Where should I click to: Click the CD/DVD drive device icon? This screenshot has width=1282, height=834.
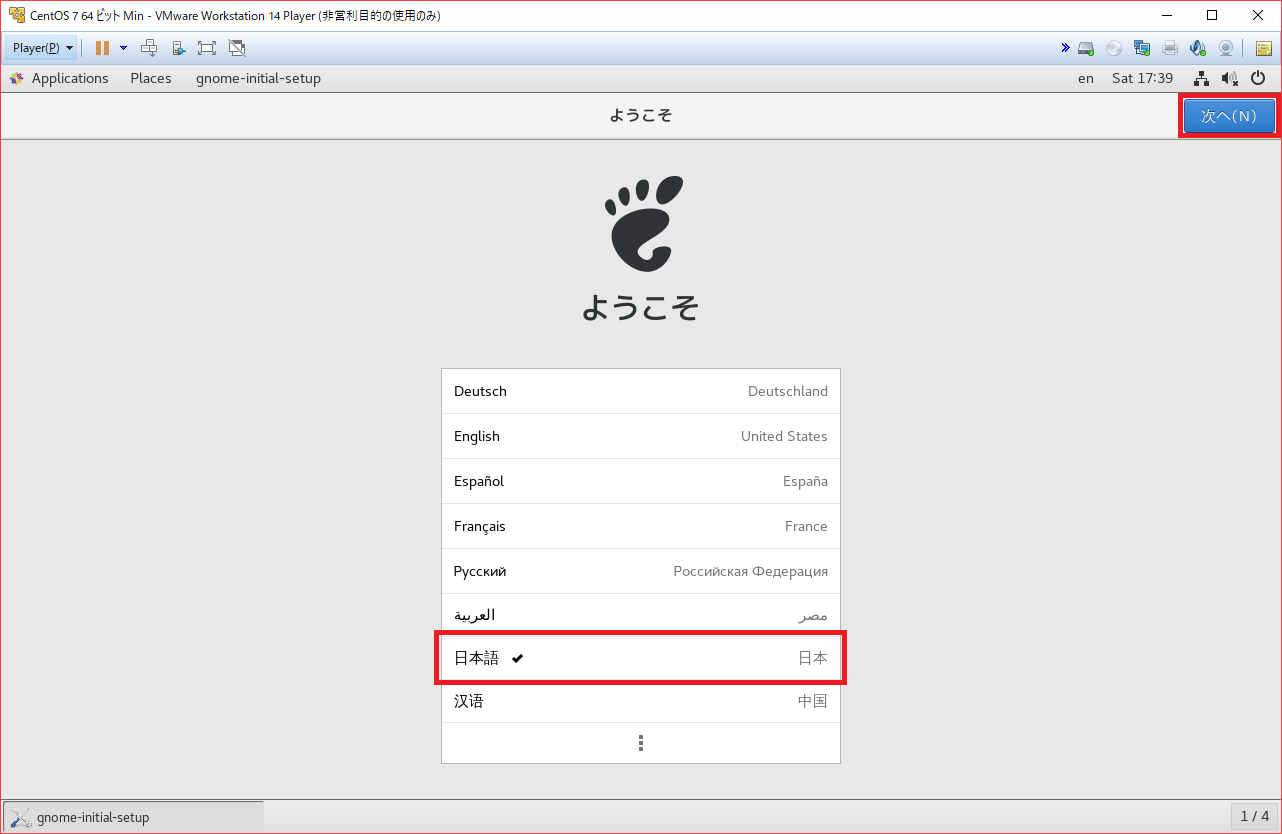click(x=1114, y=48)
